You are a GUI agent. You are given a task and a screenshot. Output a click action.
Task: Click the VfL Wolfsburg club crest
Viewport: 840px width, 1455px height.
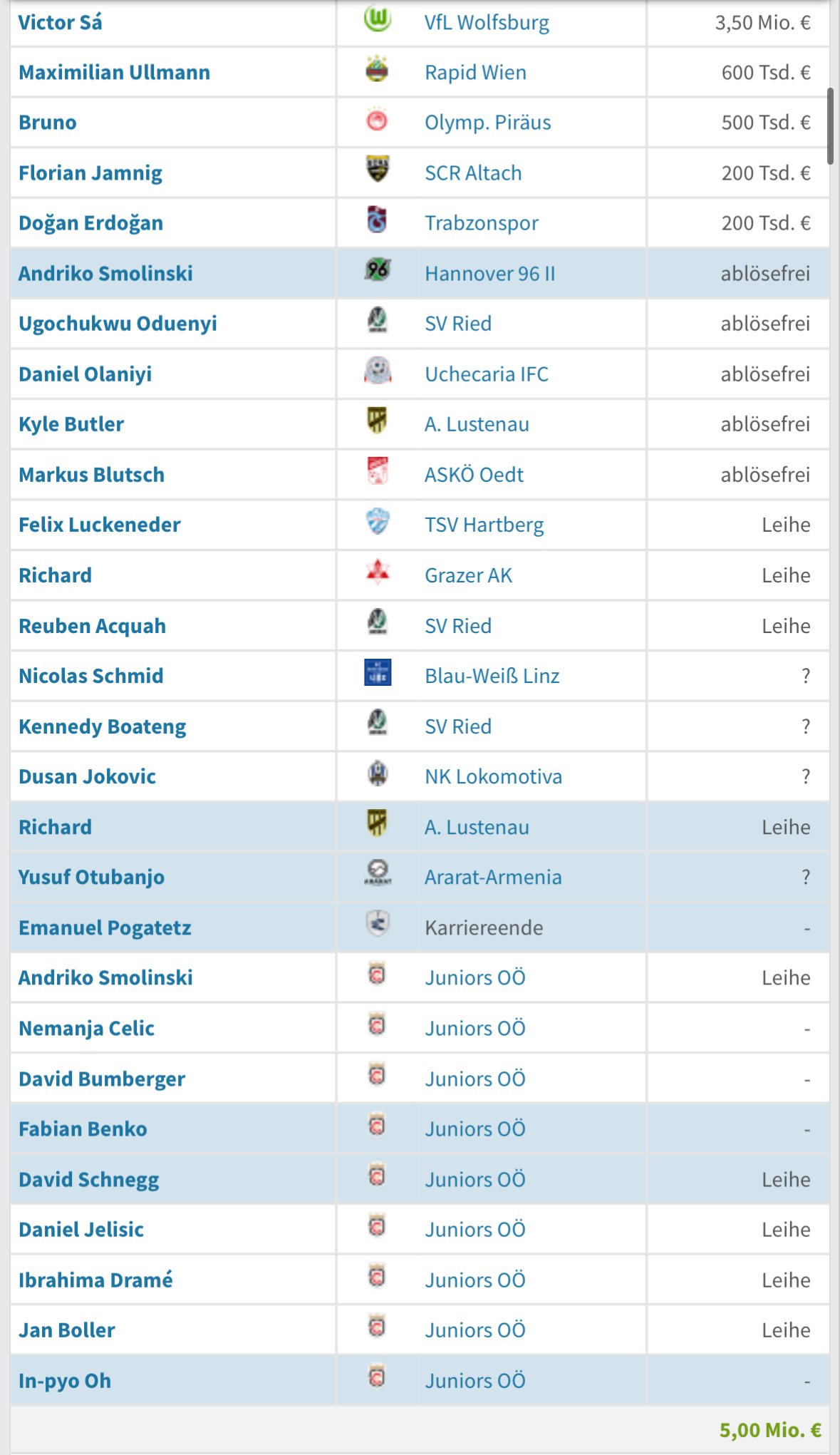click(377, 19)
